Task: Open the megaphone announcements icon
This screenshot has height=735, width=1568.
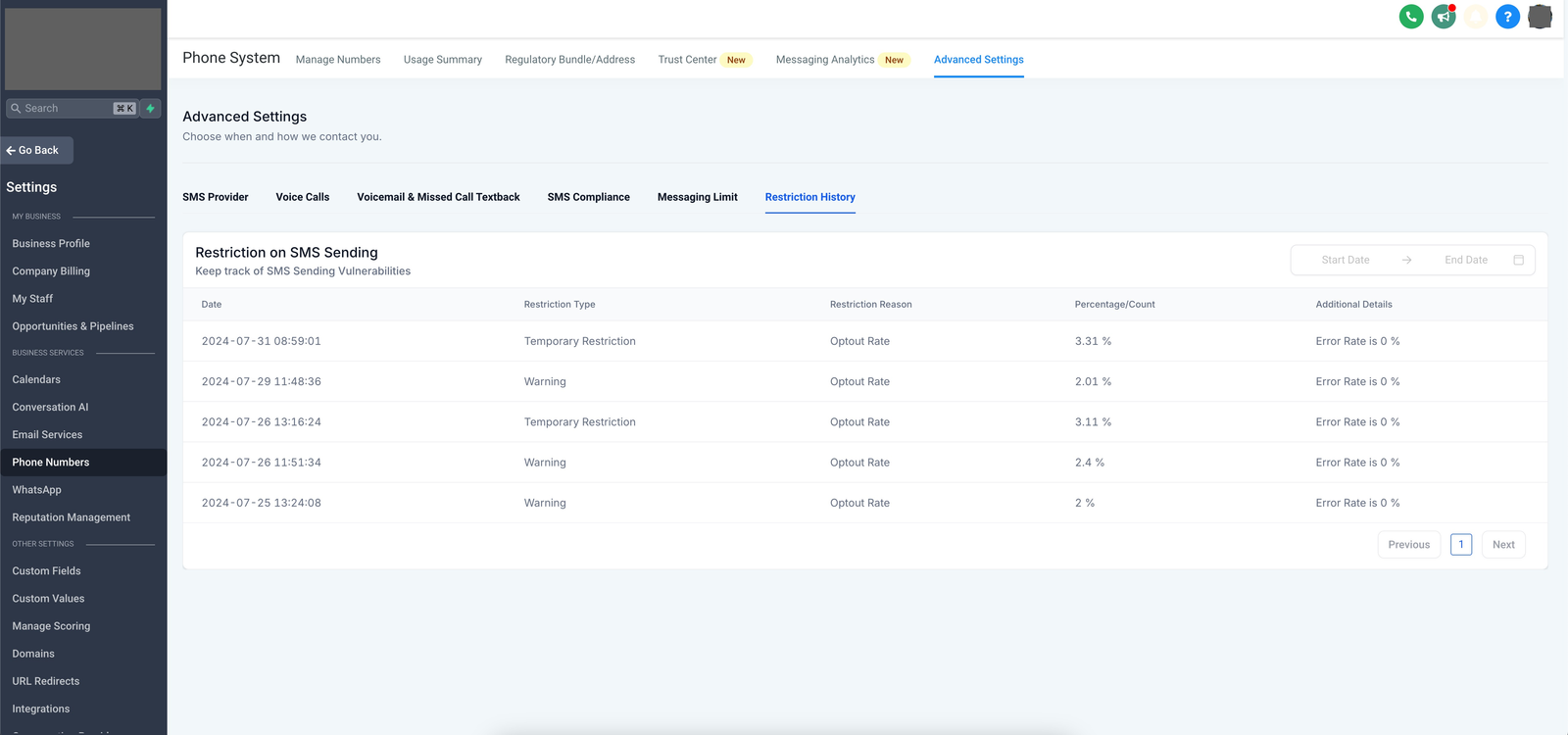Action: click(1444, 17)
